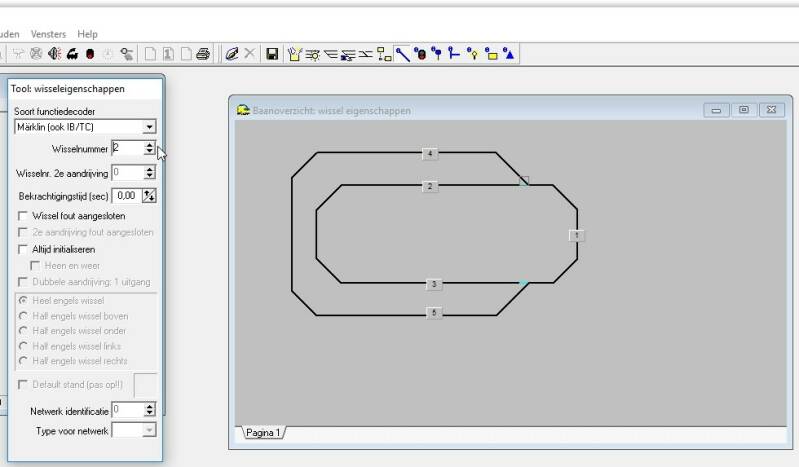Switch to the 'Pagina 1' tab

click(262, 432)
